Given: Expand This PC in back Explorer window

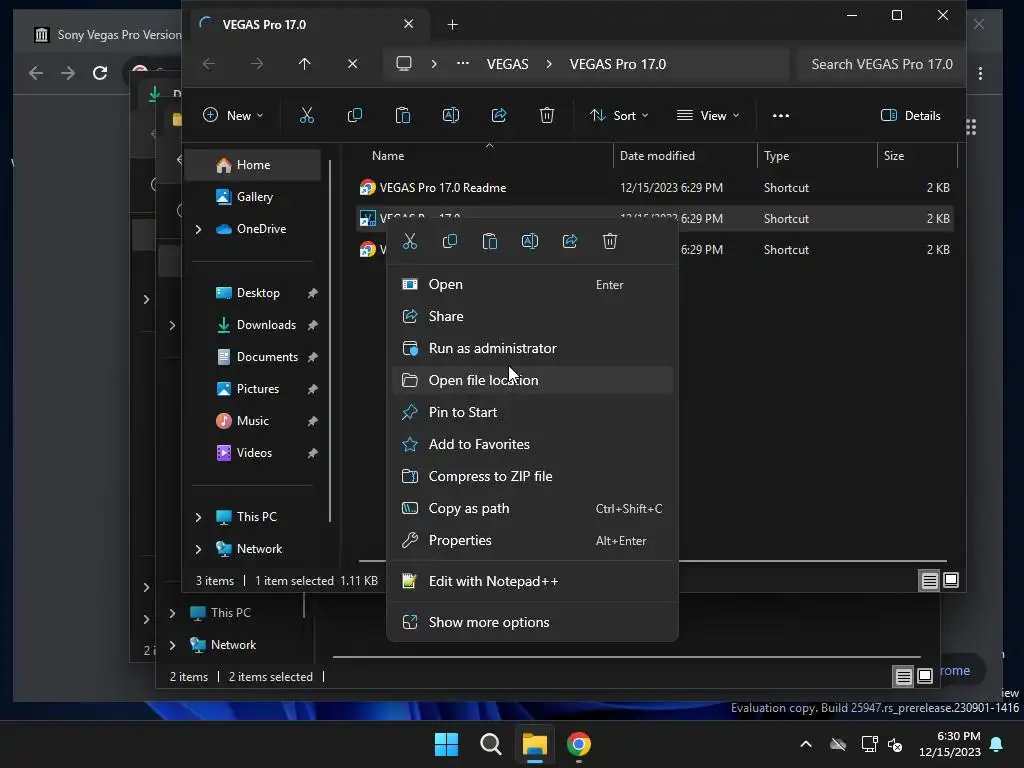Looking at the screenshot, I should [172, 613].
